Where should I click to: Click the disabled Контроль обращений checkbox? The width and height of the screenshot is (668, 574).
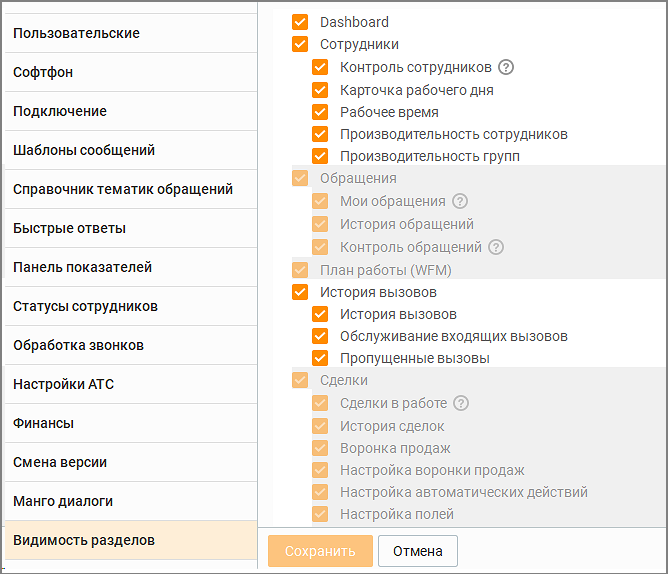point(320,247)
